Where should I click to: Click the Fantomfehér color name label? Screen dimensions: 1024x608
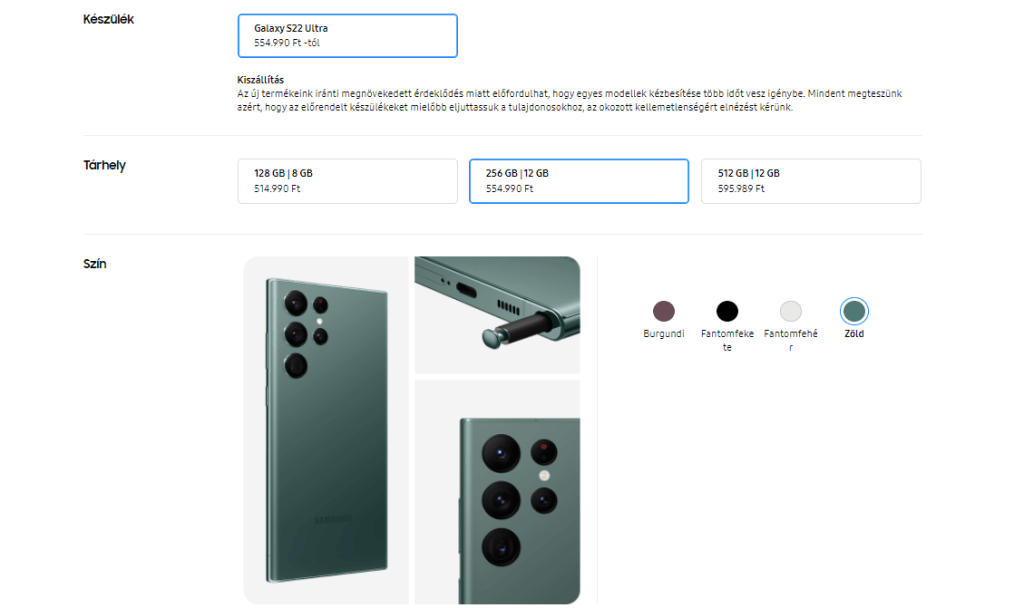tap(791, 340)
